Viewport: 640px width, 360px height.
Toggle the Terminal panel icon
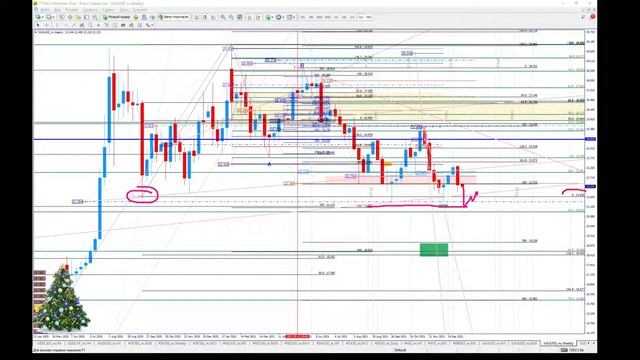pyautogui.click(x=87, y=17)
